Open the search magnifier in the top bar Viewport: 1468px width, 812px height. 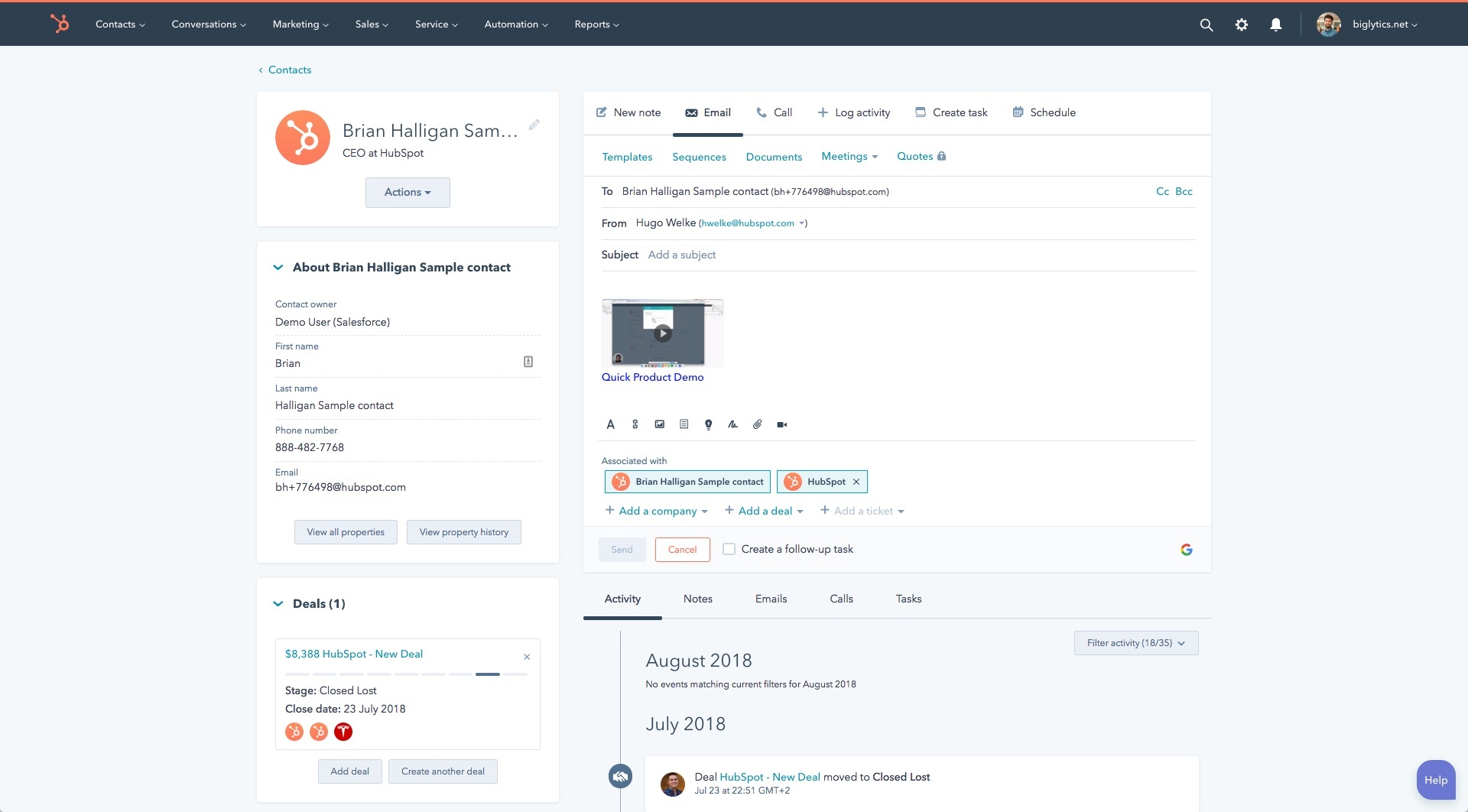click(1207, 24)
